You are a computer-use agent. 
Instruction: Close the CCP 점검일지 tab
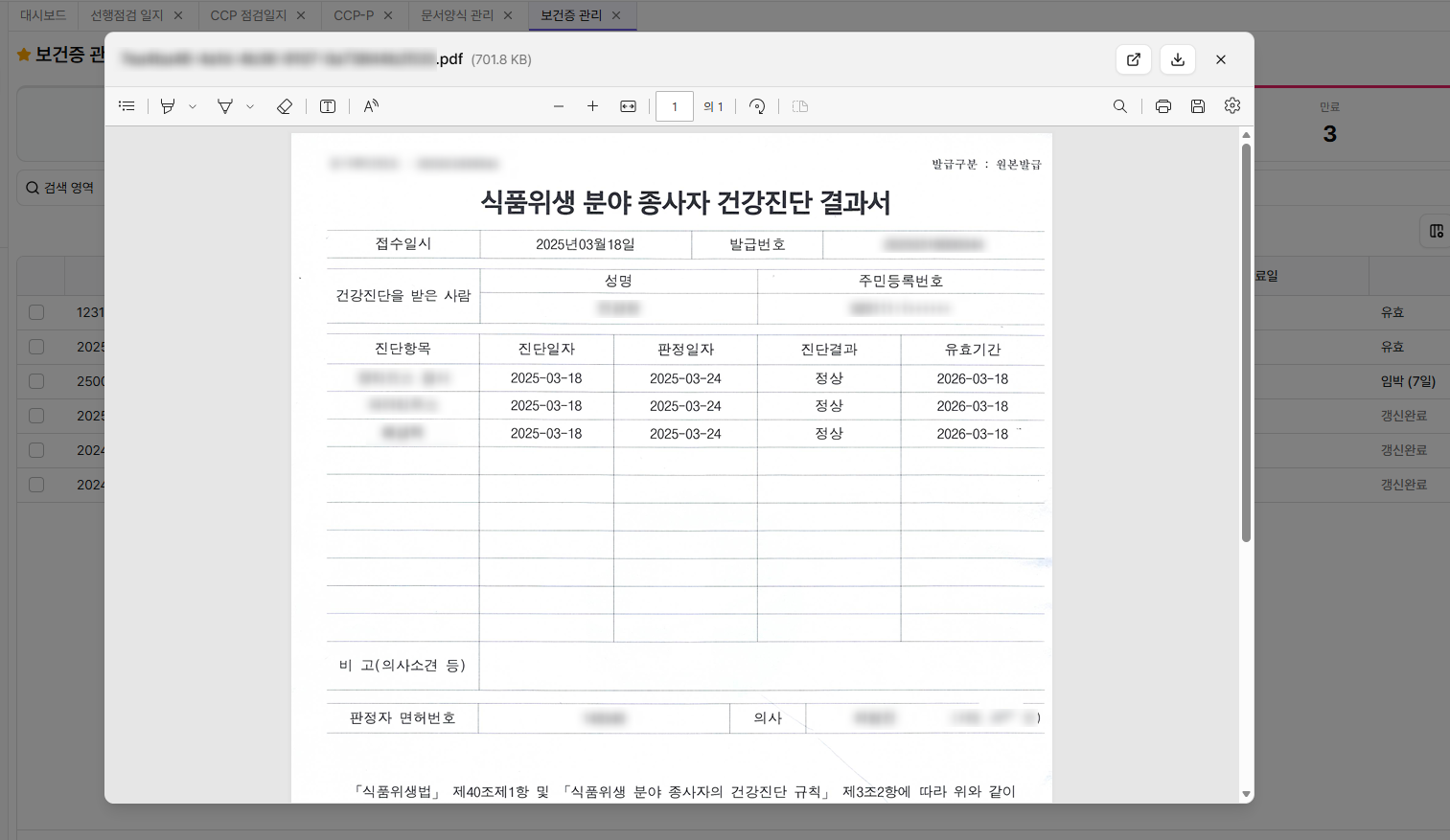point(301,15)
